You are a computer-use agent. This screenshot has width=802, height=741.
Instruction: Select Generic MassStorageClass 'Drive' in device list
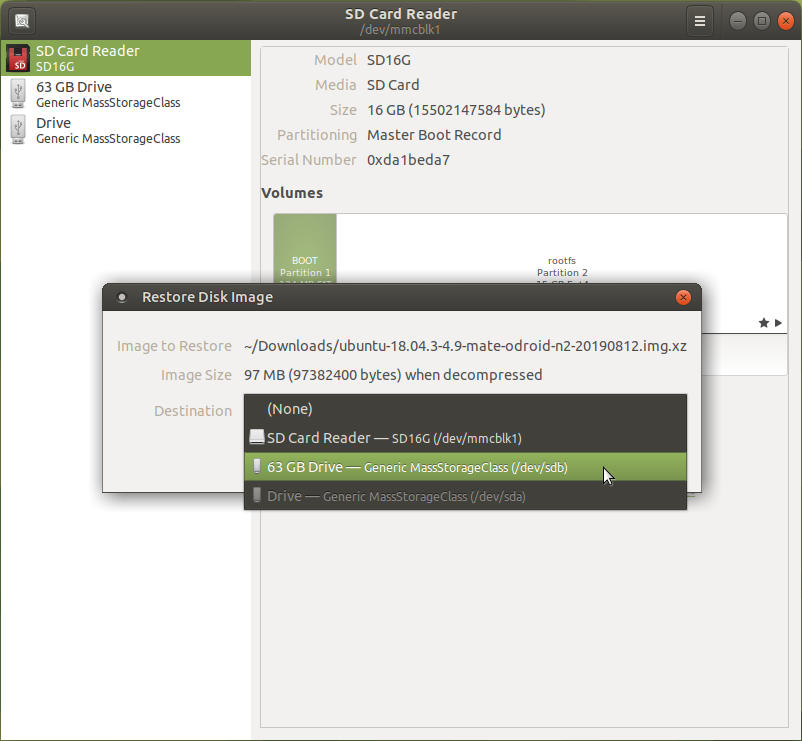pos(125,130)
